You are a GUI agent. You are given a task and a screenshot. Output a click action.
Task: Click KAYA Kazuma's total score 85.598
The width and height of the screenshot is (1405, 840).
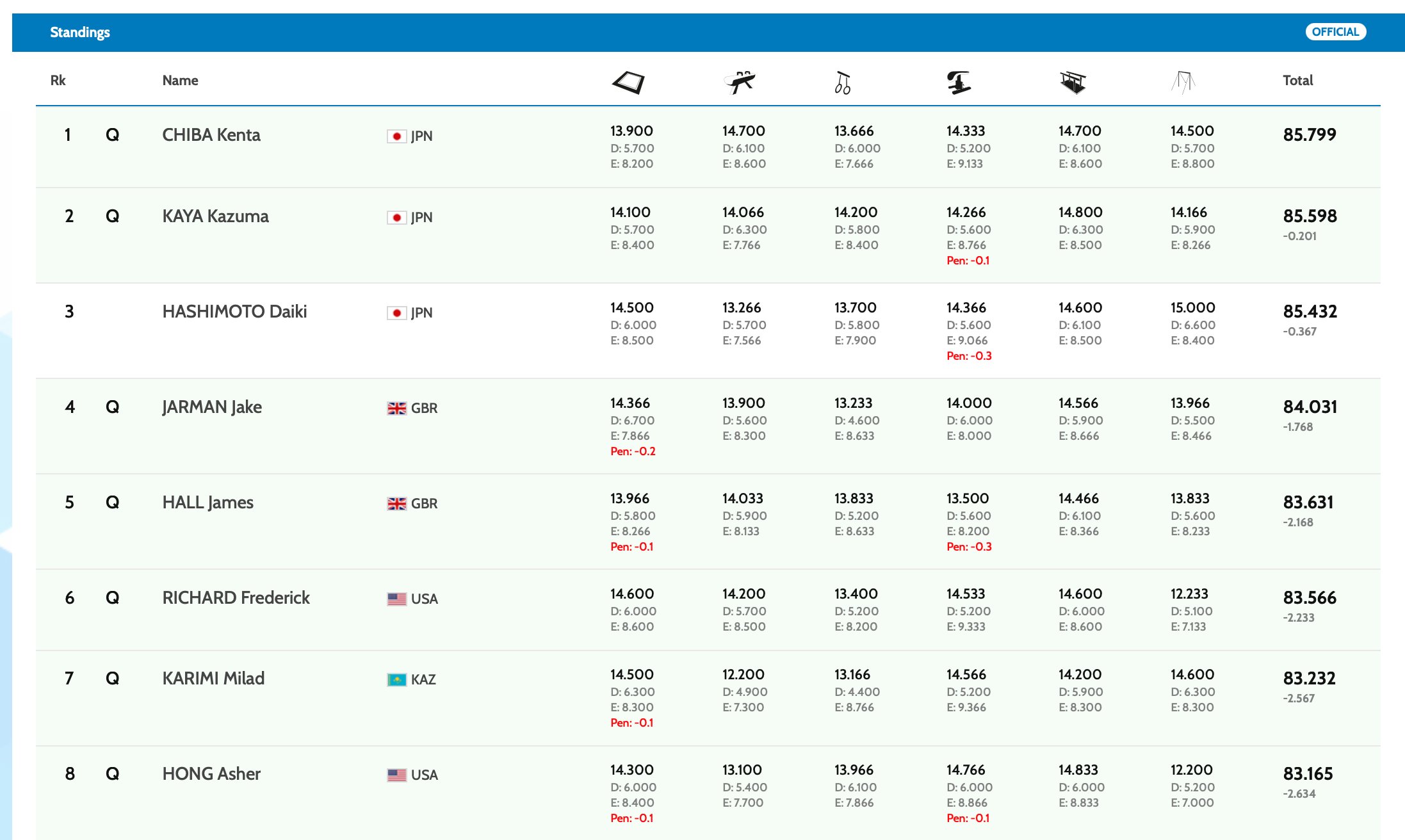tap(1310, 216)
